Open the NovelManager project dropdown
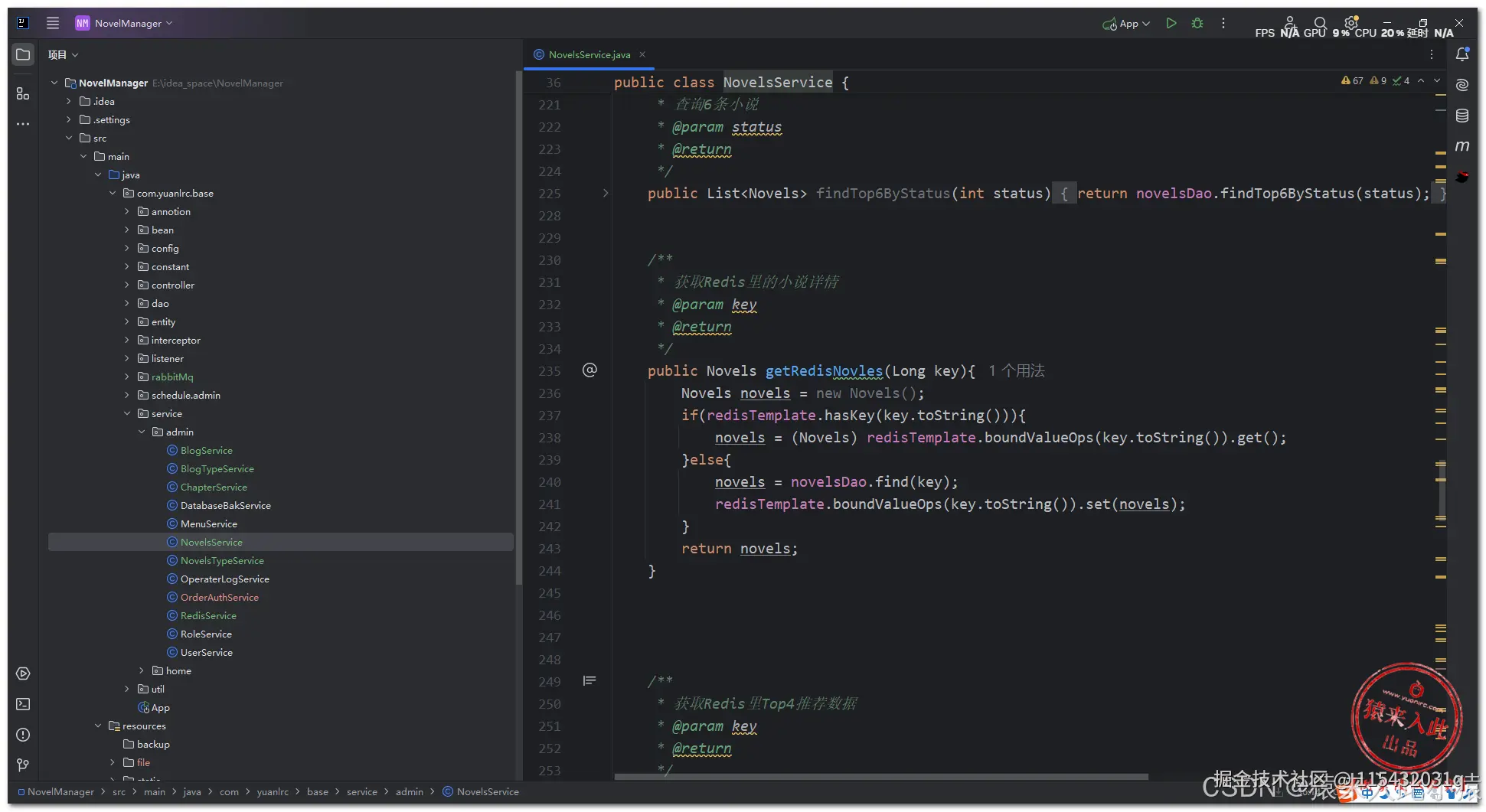The width and height of the screenshot is (1486, 812). [127, 24]
